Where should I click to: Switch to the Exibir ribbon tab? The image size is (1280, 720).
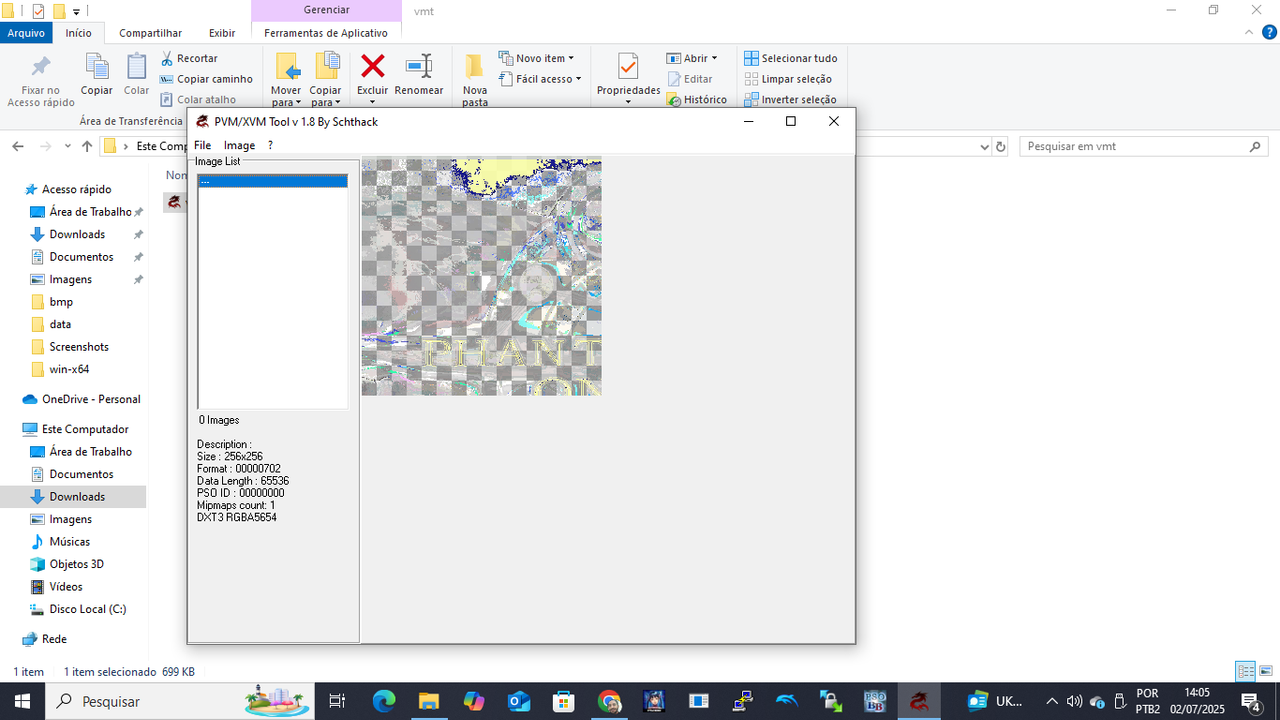tap(222, 33)
